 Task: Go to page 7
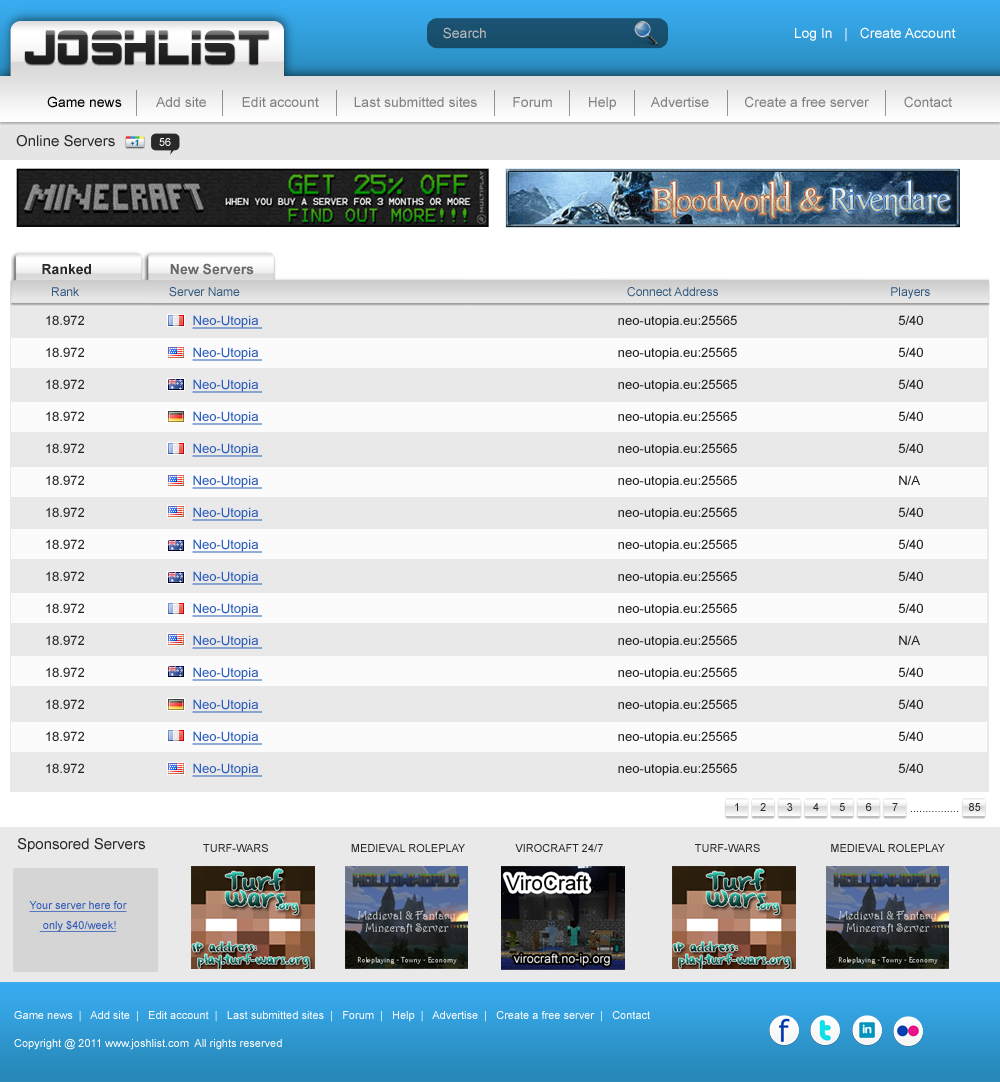(x=894, y=807)
